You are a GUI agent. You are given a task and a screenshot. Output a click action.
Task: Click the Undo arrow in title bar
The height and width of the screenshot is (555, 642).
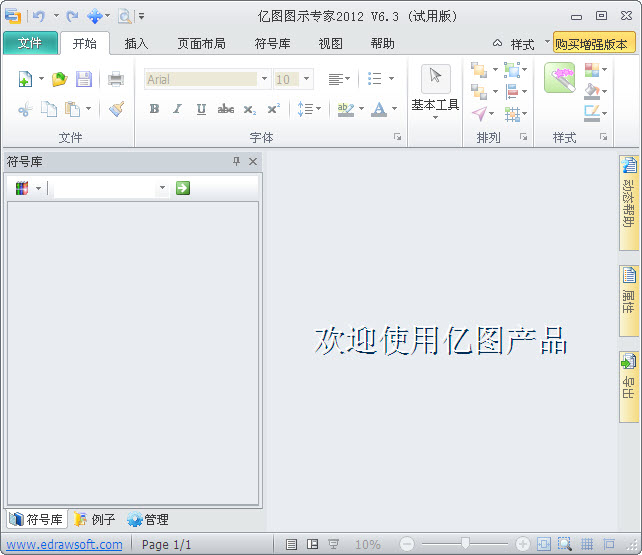[x=39, y=16]
